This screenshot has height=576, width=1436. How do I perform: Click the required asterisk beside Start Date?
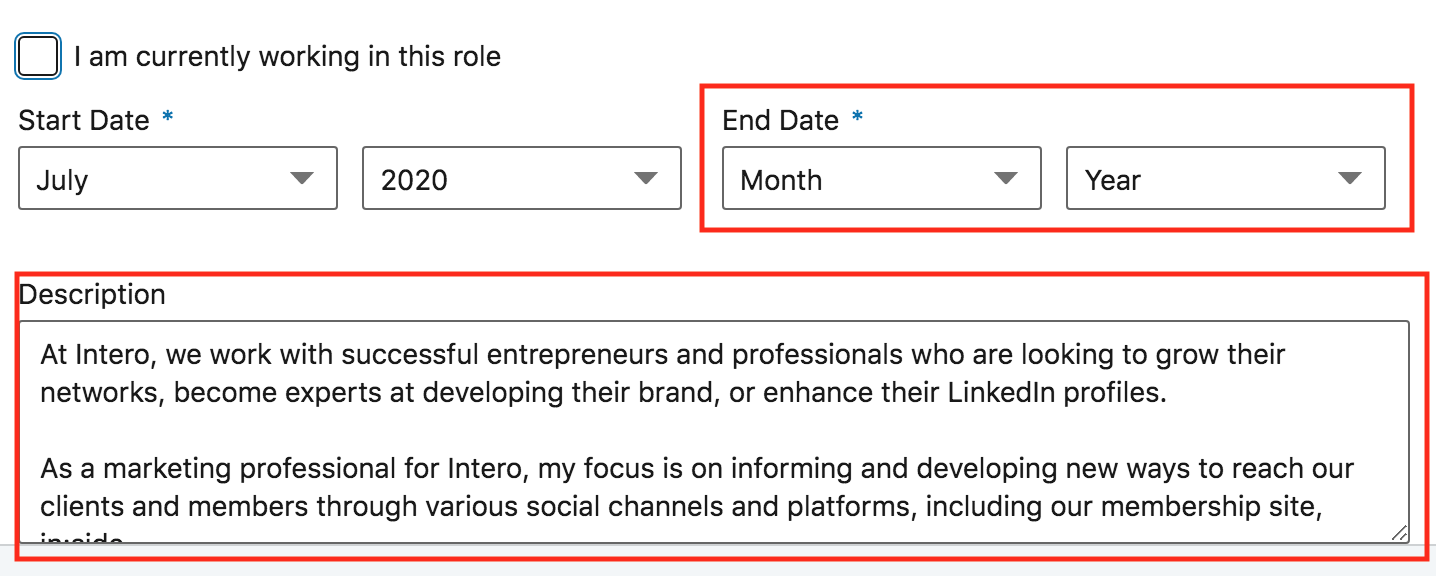tap(168, 117)
